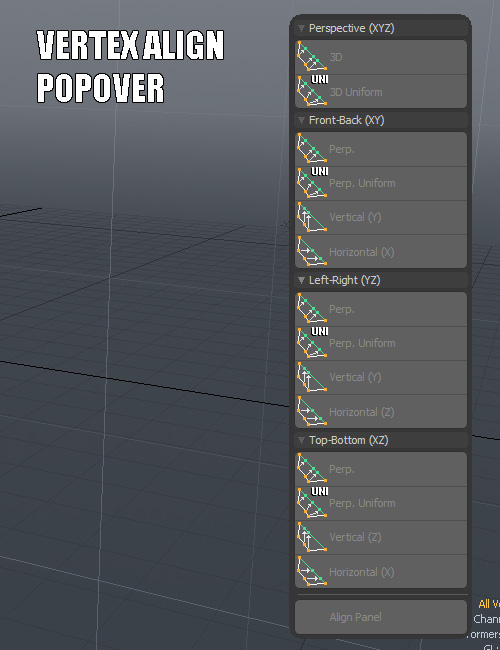Select Vertical (Y) under Left-Right

(x=381, y=377)
